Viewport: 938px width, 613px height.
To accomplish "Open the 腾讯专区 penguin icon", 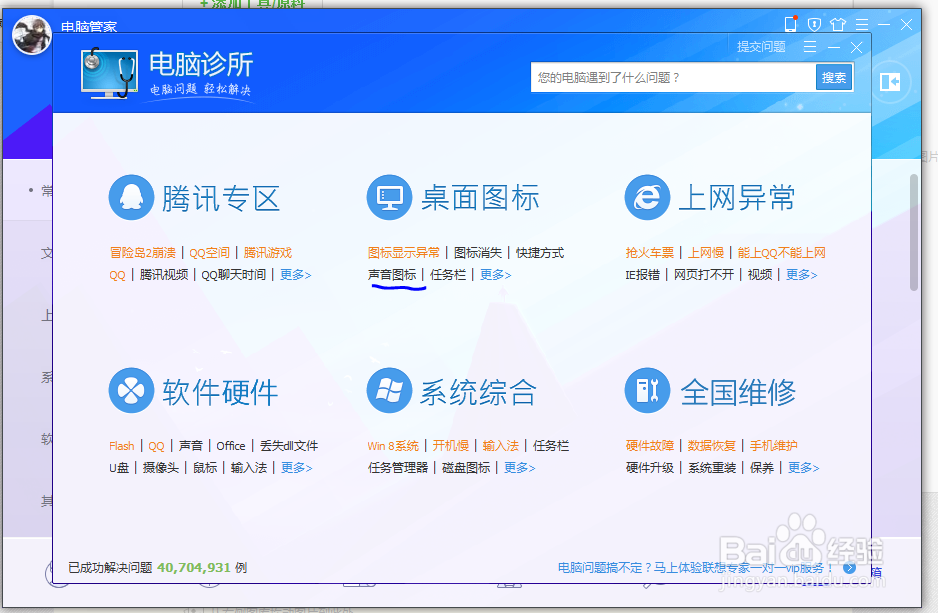I will tap(132, 197).
